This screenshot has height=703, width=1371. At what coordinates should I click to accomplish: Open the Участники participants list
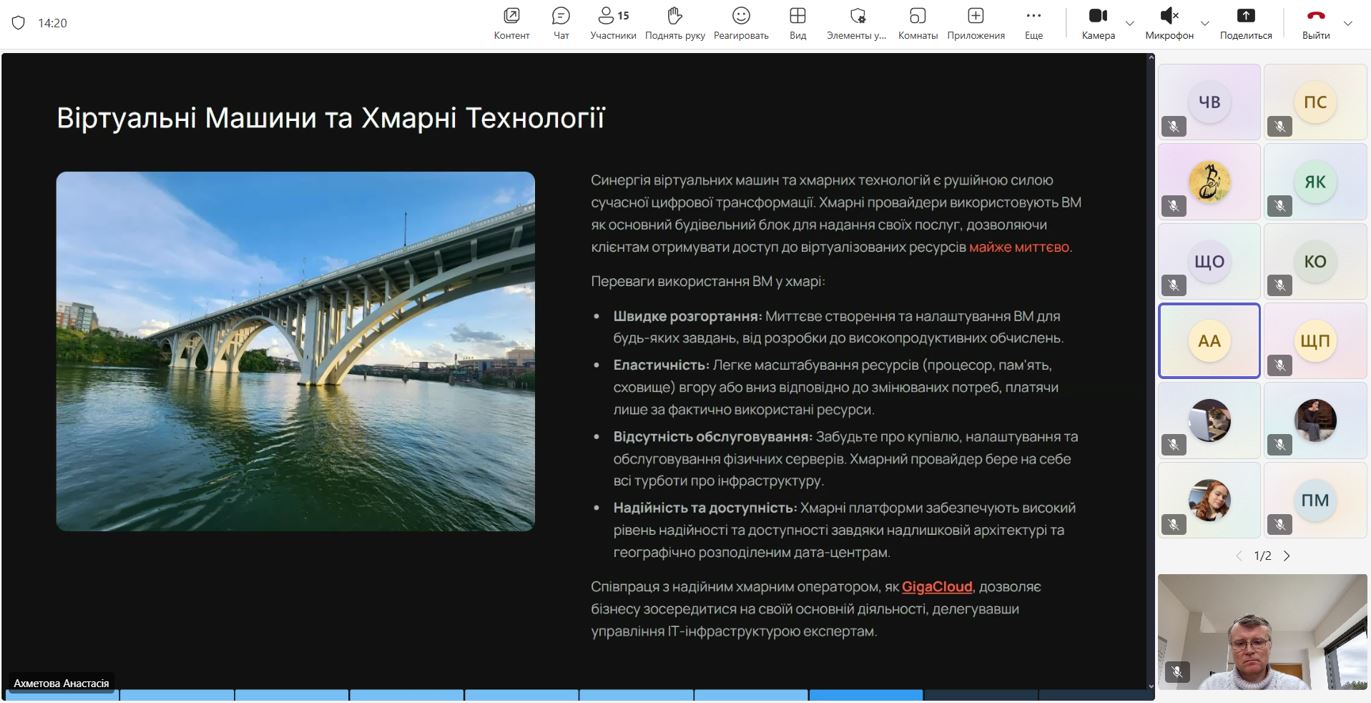point(612,23)
